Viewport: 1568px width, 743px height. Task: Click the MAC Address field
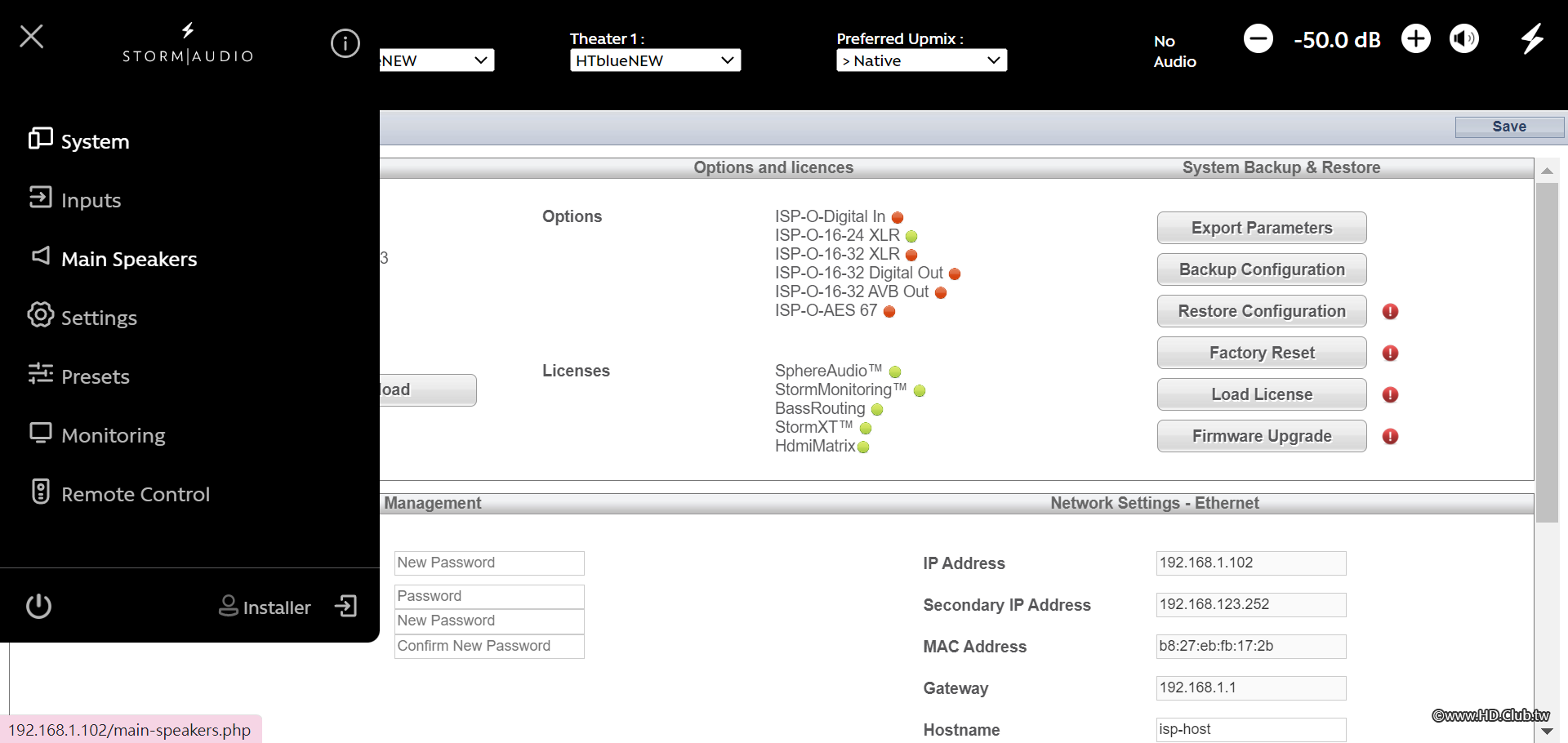[1251, 646]
